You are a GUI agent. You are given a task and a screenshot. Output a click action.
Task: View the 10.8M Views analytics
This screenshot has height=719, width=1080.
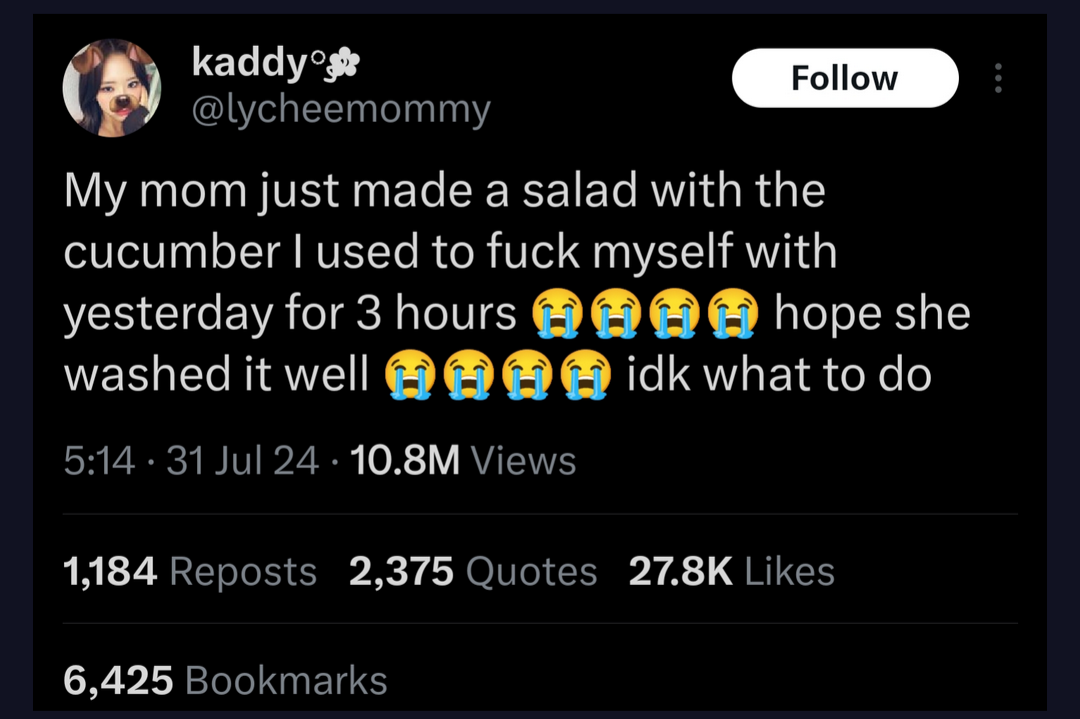click(465, 461)
